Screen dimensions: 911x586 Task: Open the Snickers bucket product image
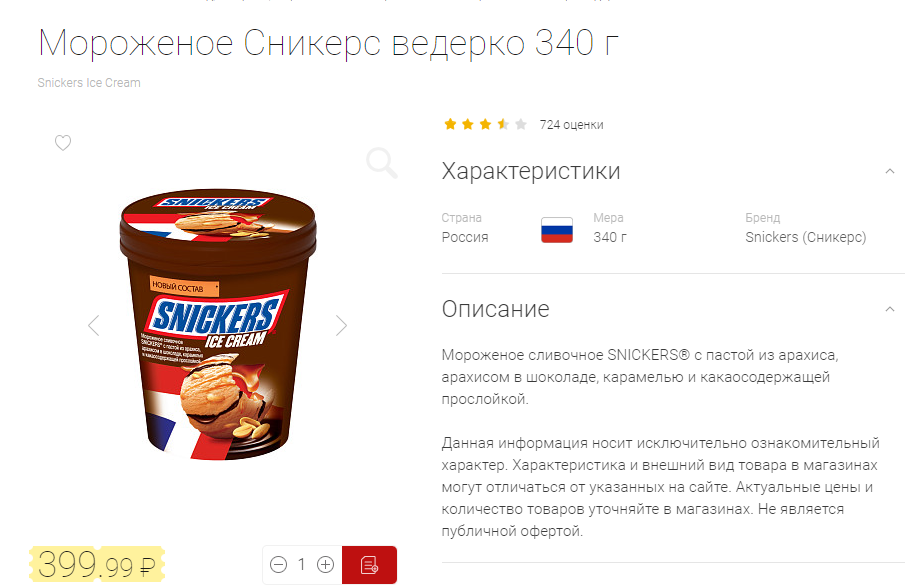[x=218, y=324]
